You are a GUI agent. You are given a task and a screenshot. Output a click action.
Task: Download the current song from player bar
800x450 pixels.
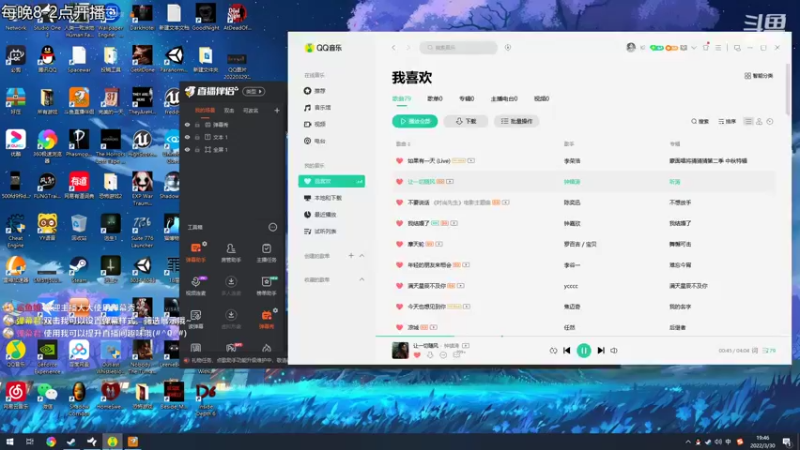430,355
